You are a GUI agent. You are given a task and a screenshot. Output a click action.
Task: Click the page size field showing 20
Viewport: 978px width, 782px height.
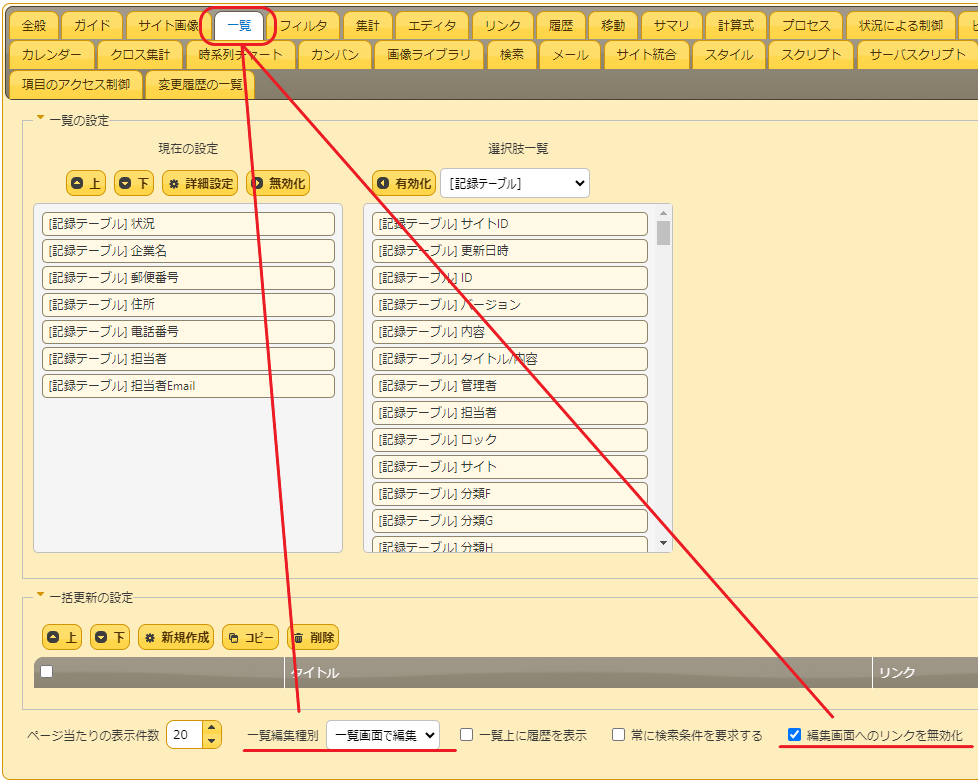click(185, 735)
